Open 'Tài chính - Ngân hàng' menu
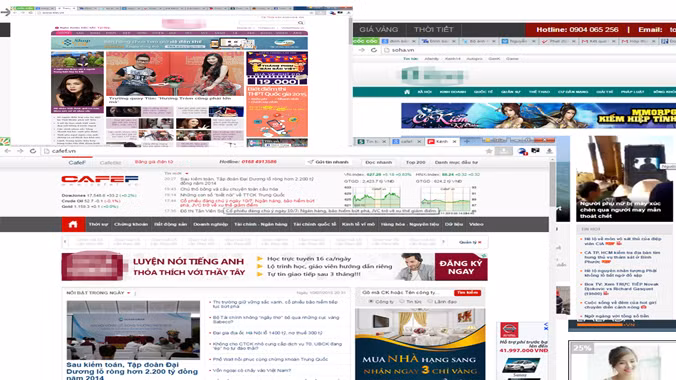This screenshot has width=676, height=380. [x=260, y=224]
